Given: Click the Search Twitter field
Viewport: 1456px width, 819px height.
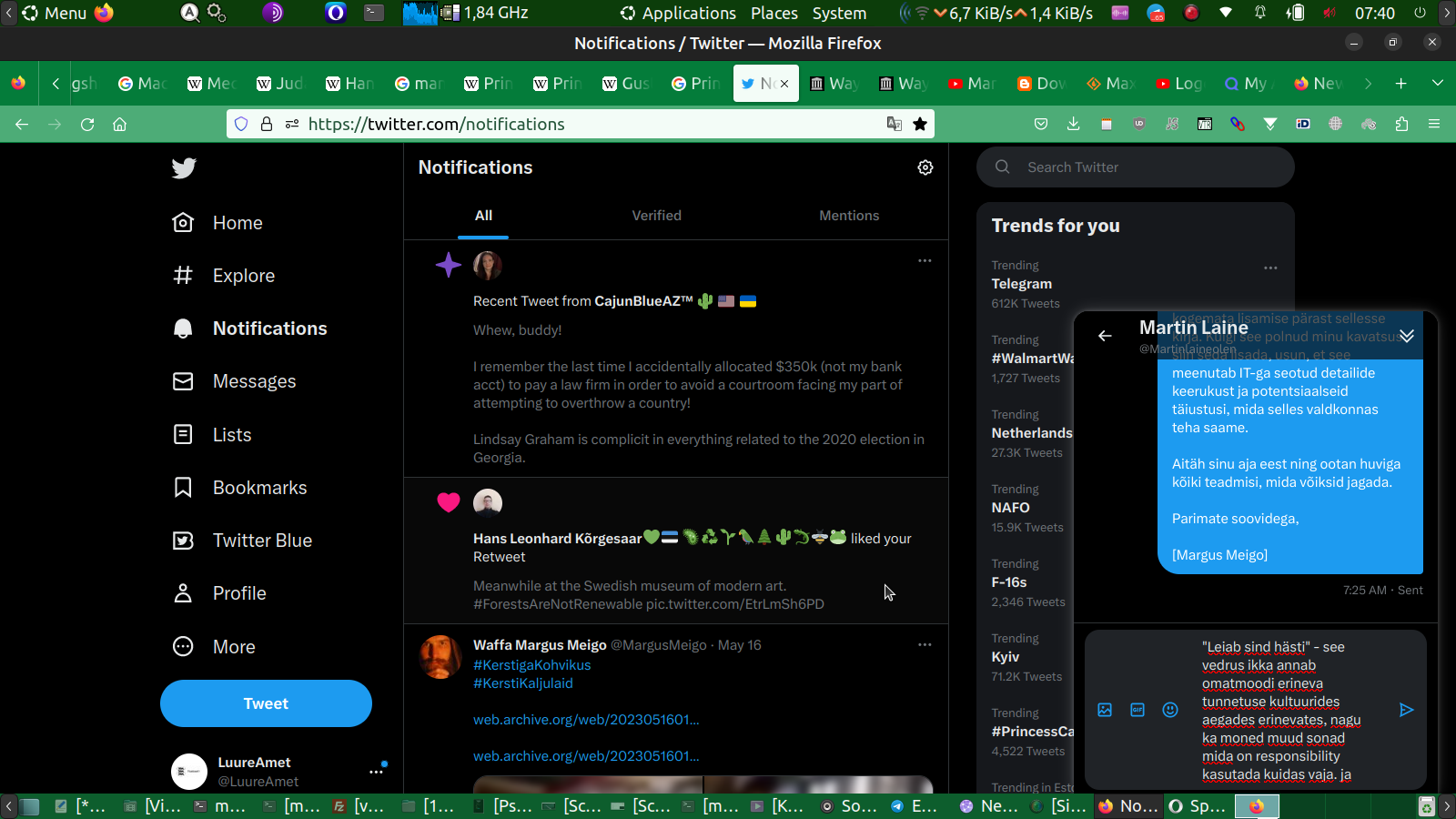Looking at the screenshot, I should pyautogui.click(x=1136, y=167).
